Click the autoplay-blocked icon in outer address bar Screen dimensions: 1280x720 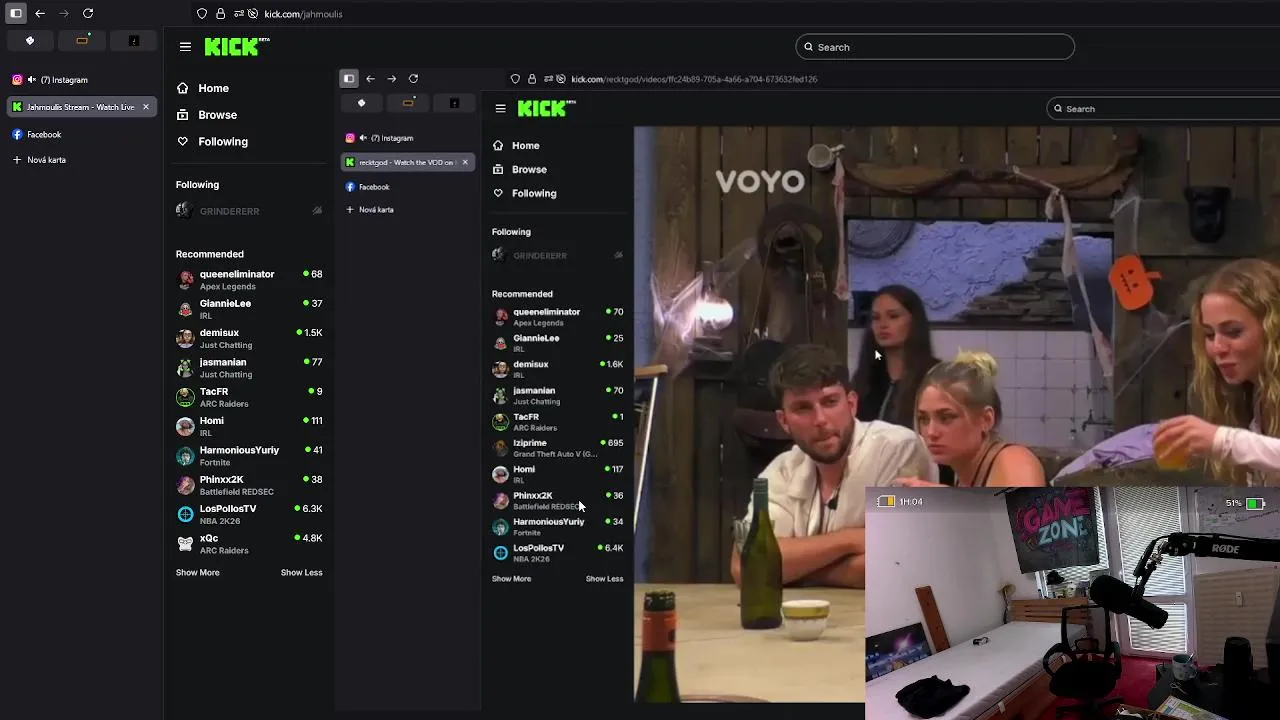(253, 14)
